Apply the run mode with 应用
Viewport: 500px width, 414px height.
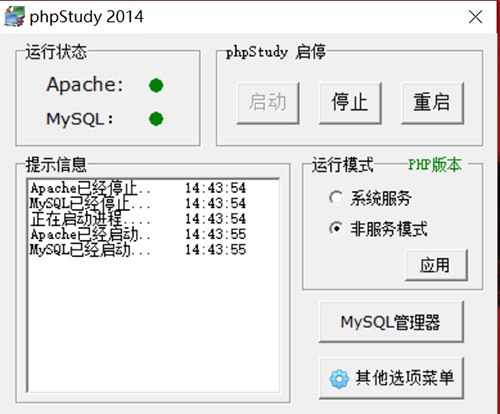point(436,265)
